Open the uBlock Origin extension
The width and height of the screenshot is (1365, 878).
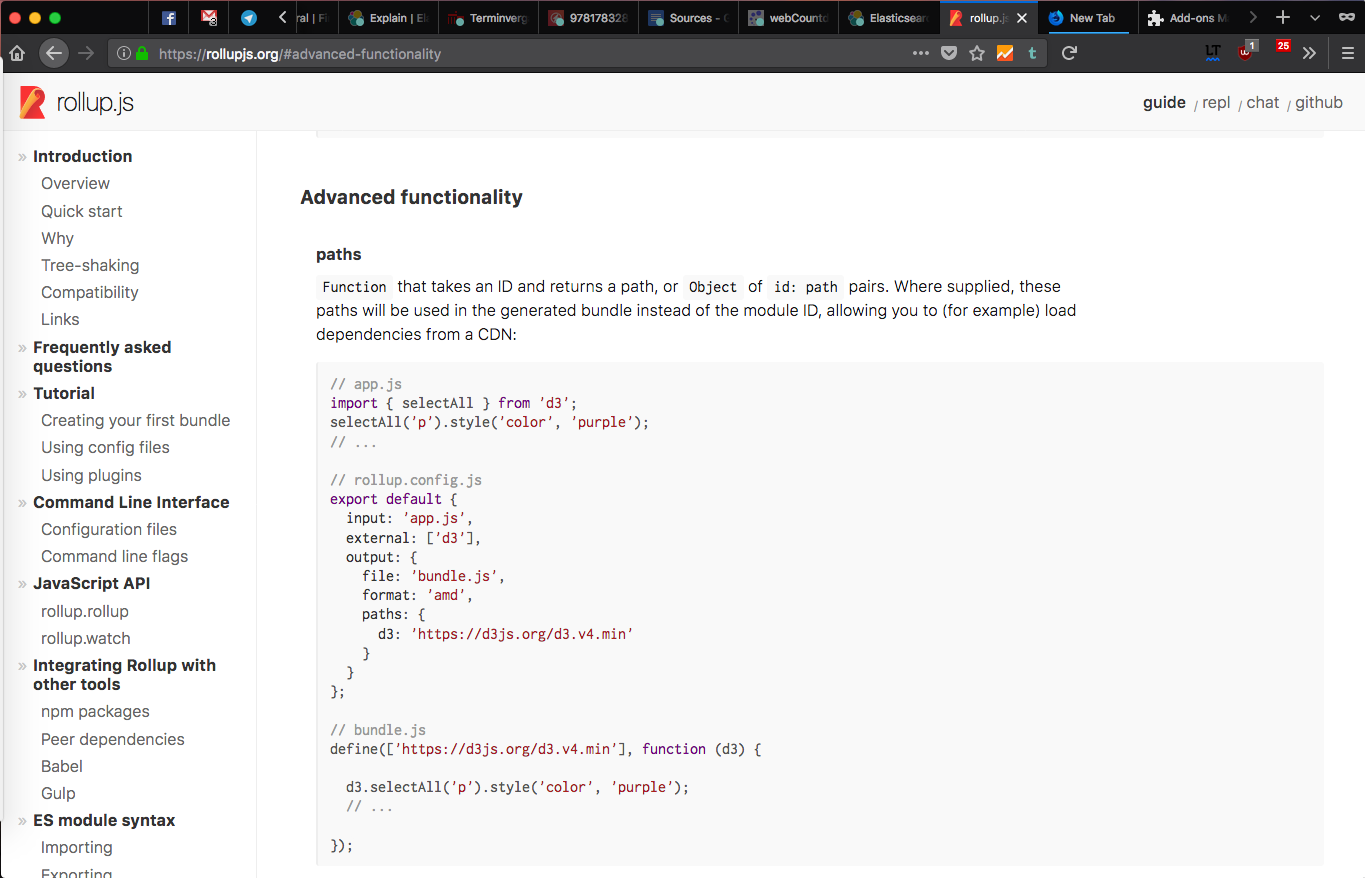tap(1247, 52)
